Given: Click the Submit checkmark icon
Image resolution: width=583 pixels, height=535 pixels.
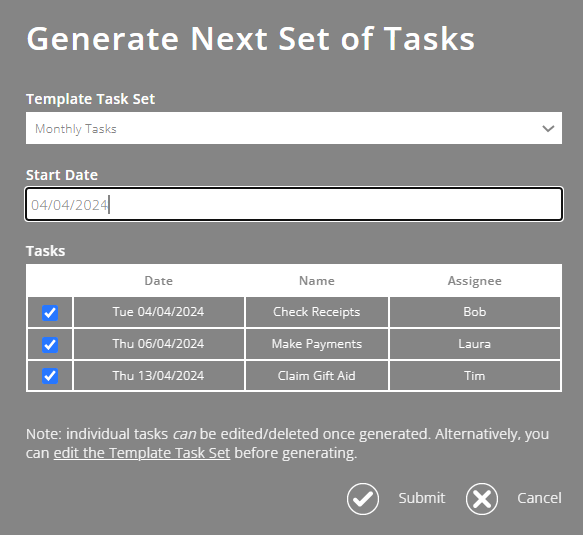Looking at the screenshot, I should point(363,499).
